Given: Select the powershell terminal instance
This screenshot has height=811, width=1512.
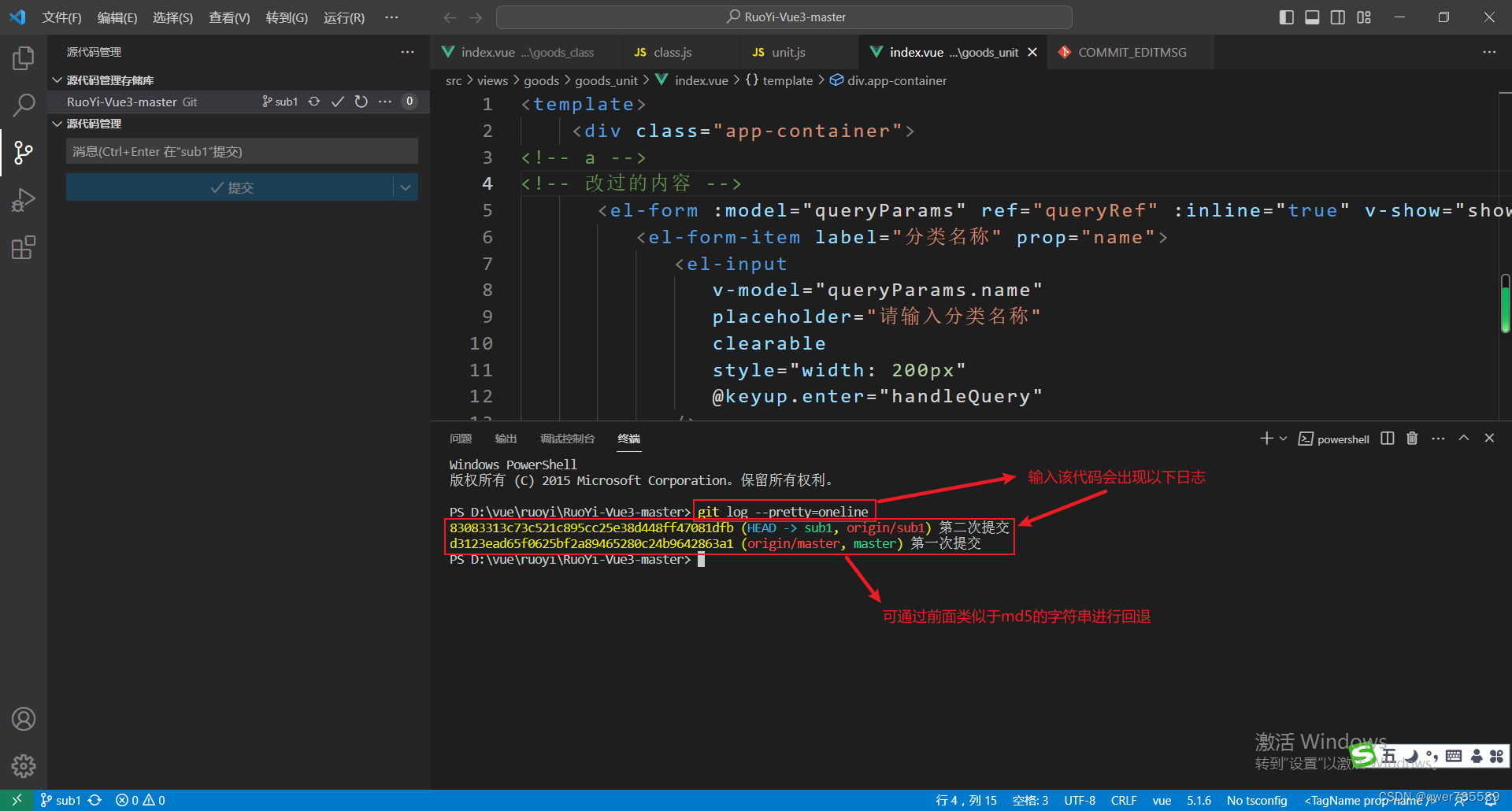Looking at the screenshot, I should (x=1334, y=439).
